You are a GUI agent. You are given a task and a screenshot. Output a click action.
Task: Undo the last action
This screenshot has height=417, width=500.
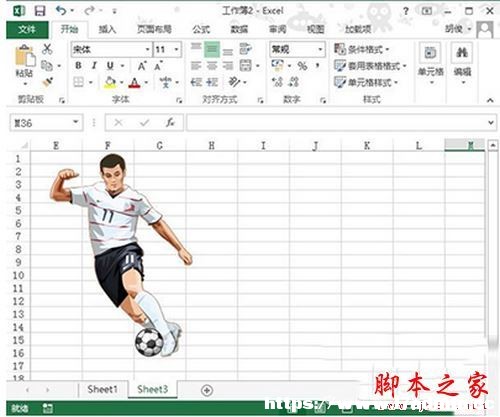61,11
